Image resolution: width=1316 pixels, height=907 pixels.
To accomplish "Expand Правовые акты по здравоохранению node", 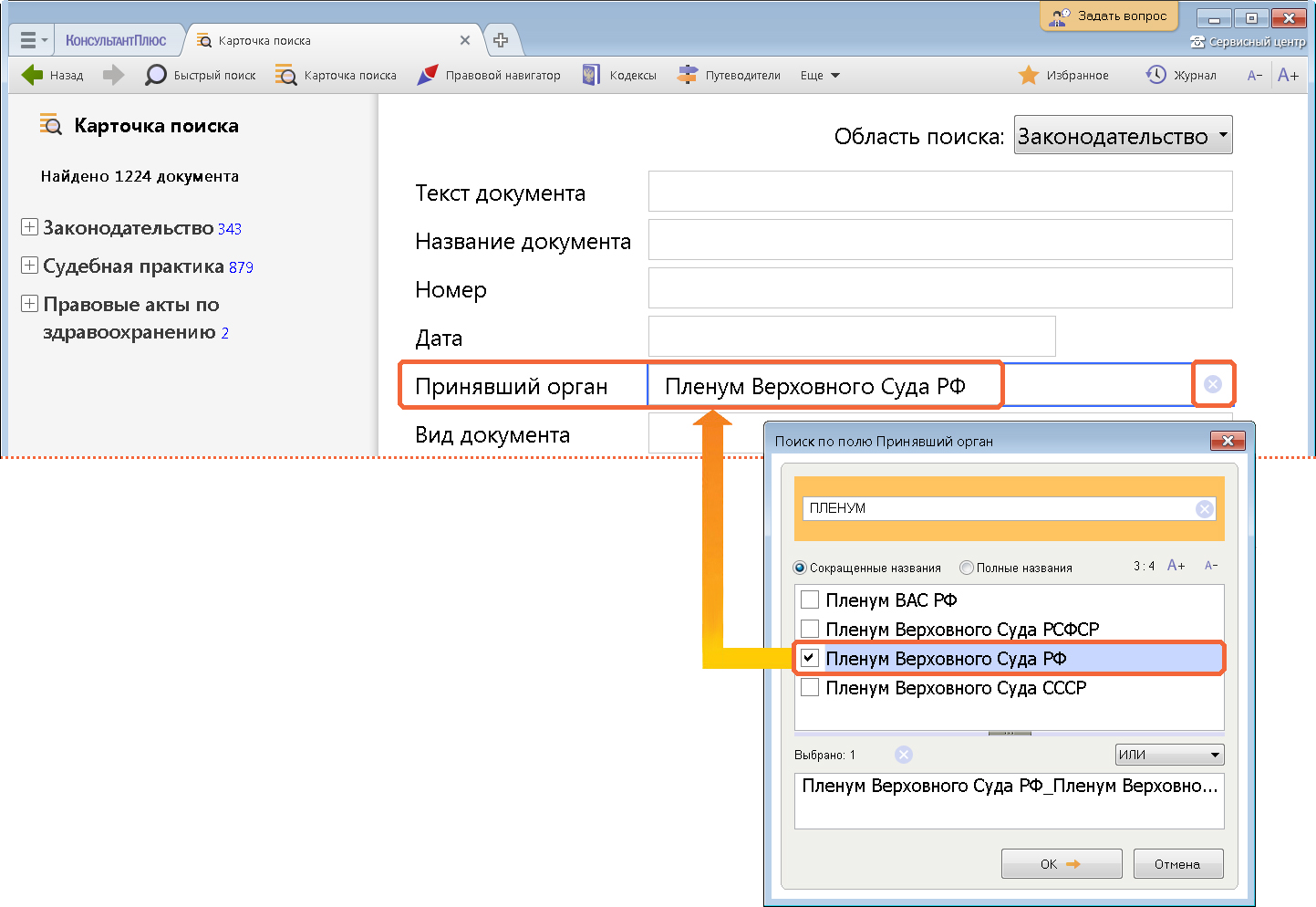I will coord(29,303).
